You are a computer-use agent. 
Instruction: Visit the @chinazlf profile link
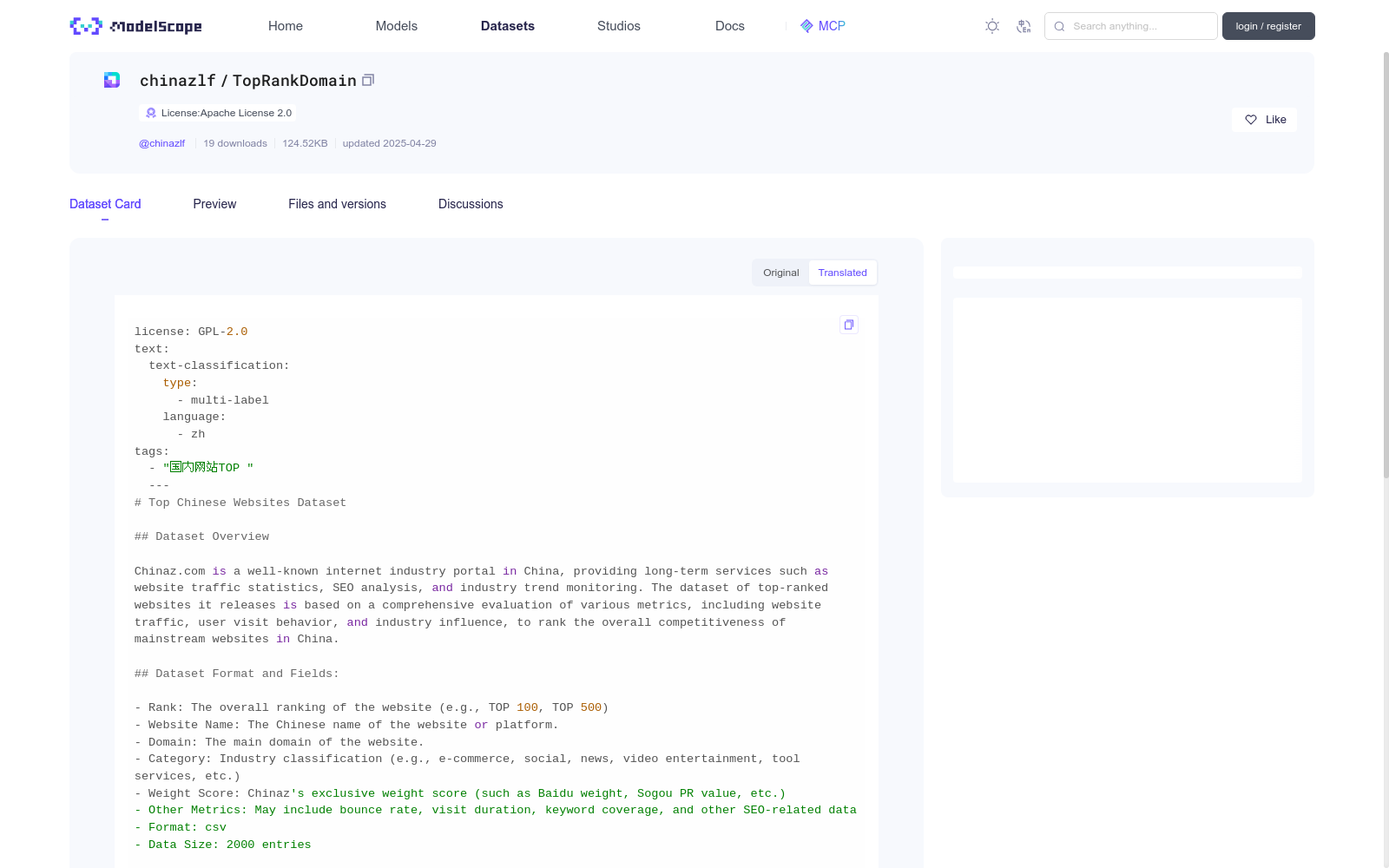point(162,143)
